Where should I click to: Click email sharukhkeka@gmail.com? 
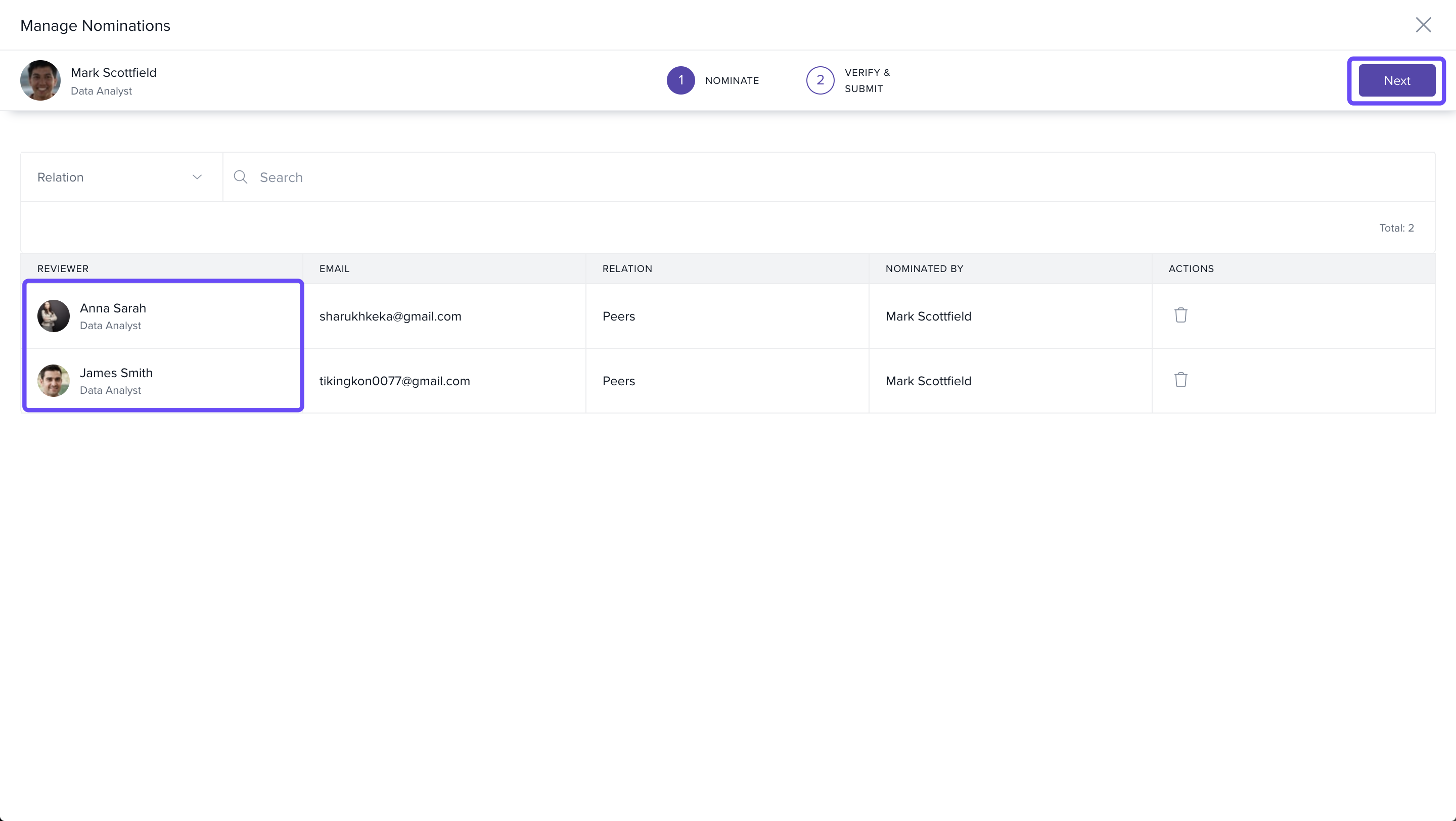pyautogui.click(x=390, y=316)
